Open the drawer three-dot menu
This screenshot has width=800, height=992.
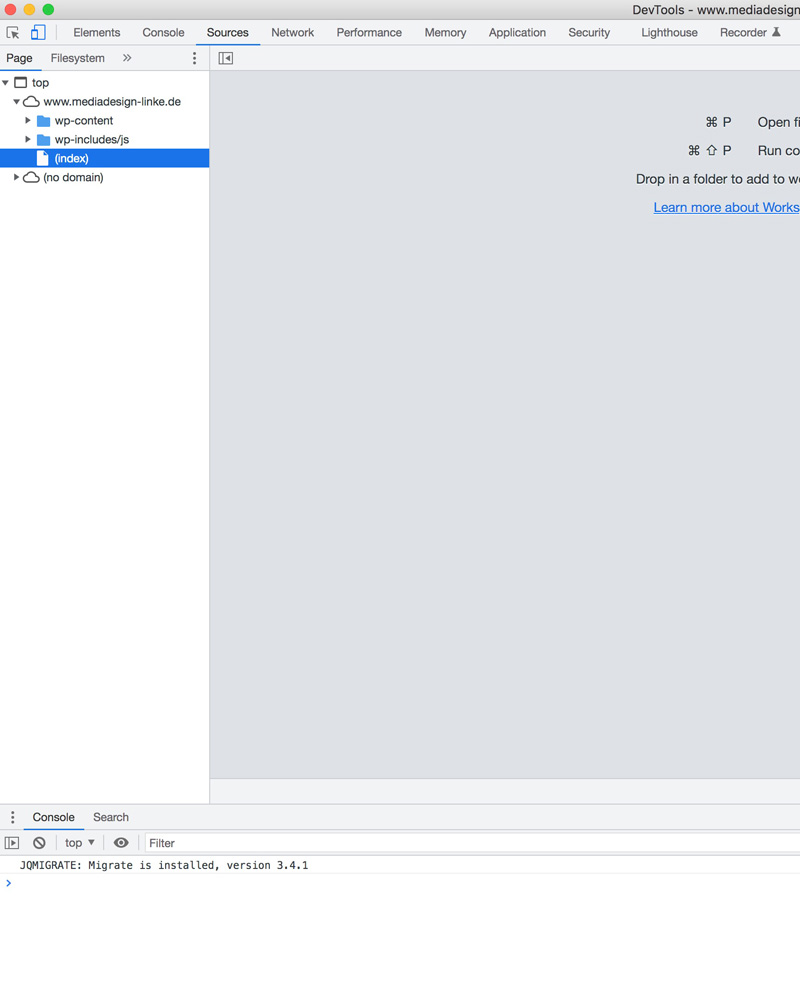12,817
